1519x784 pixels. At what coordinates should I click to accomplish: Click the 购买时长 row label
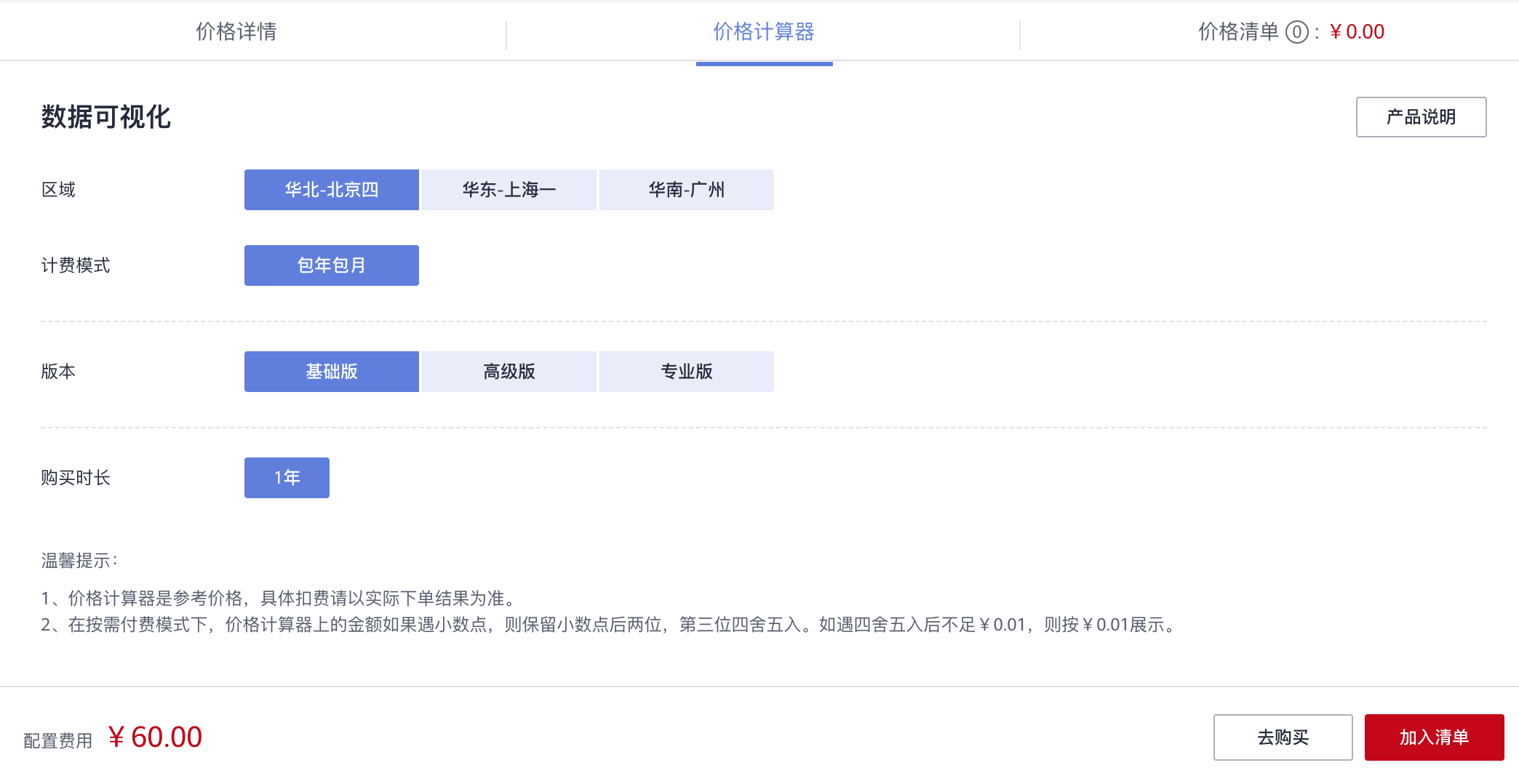pos(76,478)
